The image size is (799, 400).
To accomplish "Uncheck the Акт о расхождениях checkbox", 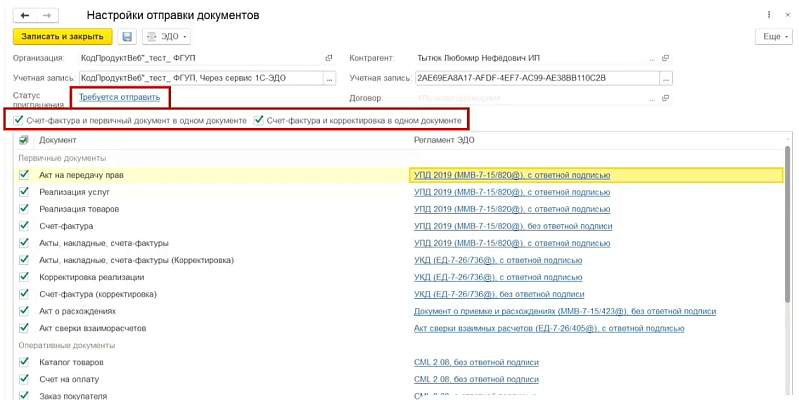I will [23, 311].
